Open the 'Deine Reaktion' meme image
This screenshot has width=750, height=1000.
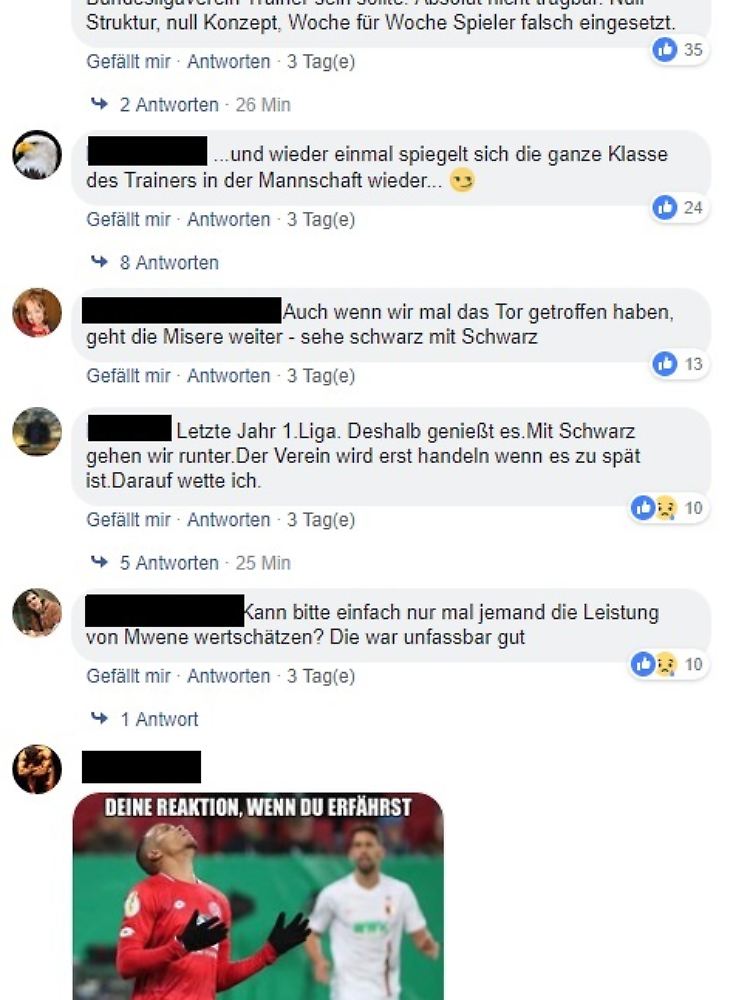coord(258,896)
